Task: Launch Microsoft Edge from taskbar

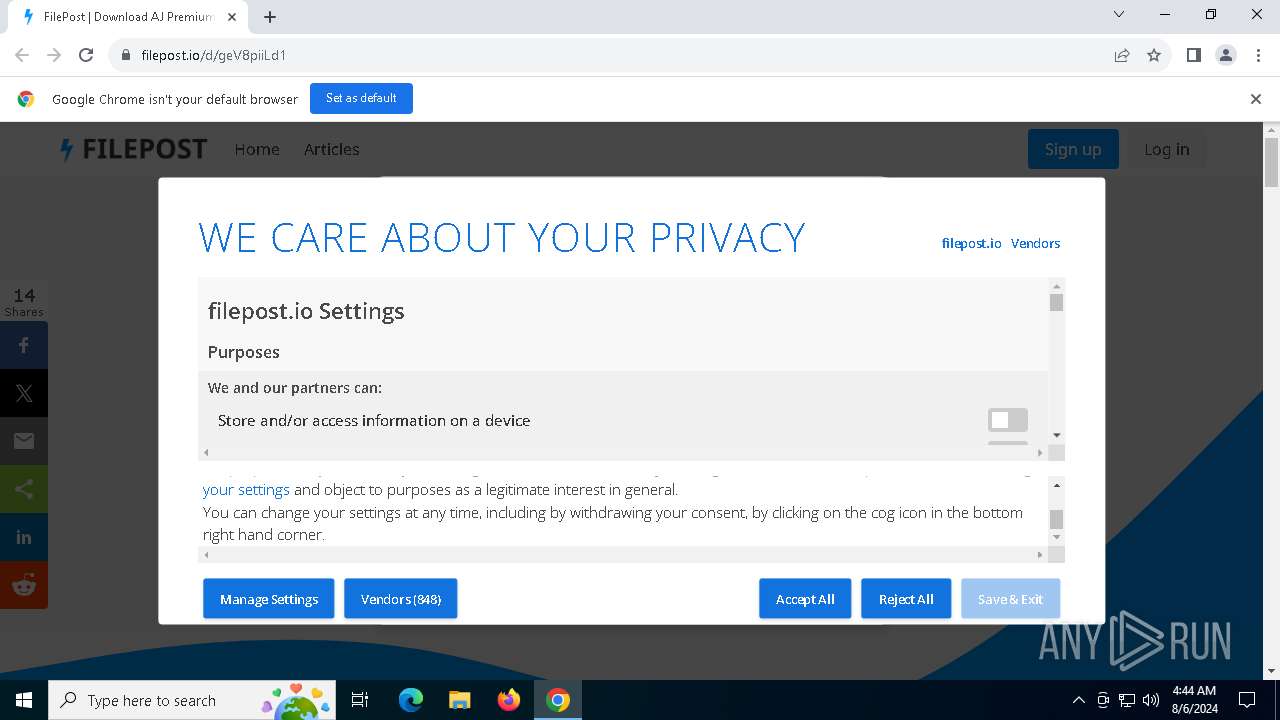Action: (411, 700)
